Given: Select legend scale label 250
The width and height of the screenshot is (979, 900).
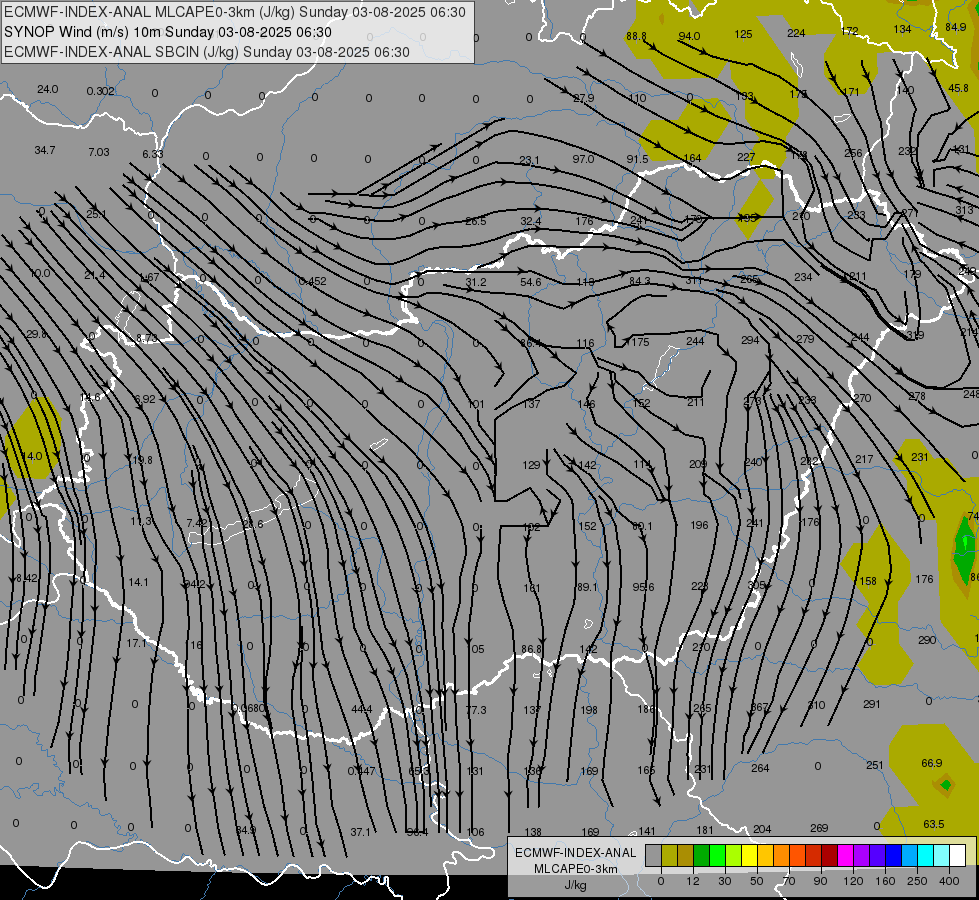Looking at the screenshot, I should (x=917, y=881).
